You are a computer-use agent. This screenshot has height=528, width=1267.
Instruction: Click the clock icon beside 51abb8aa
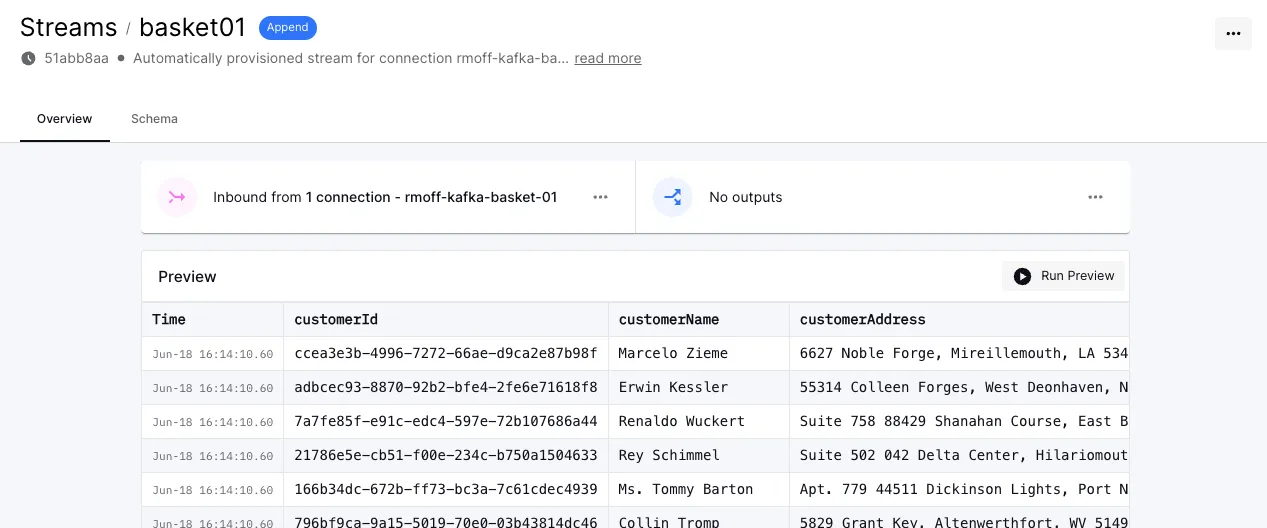(28, 58)
